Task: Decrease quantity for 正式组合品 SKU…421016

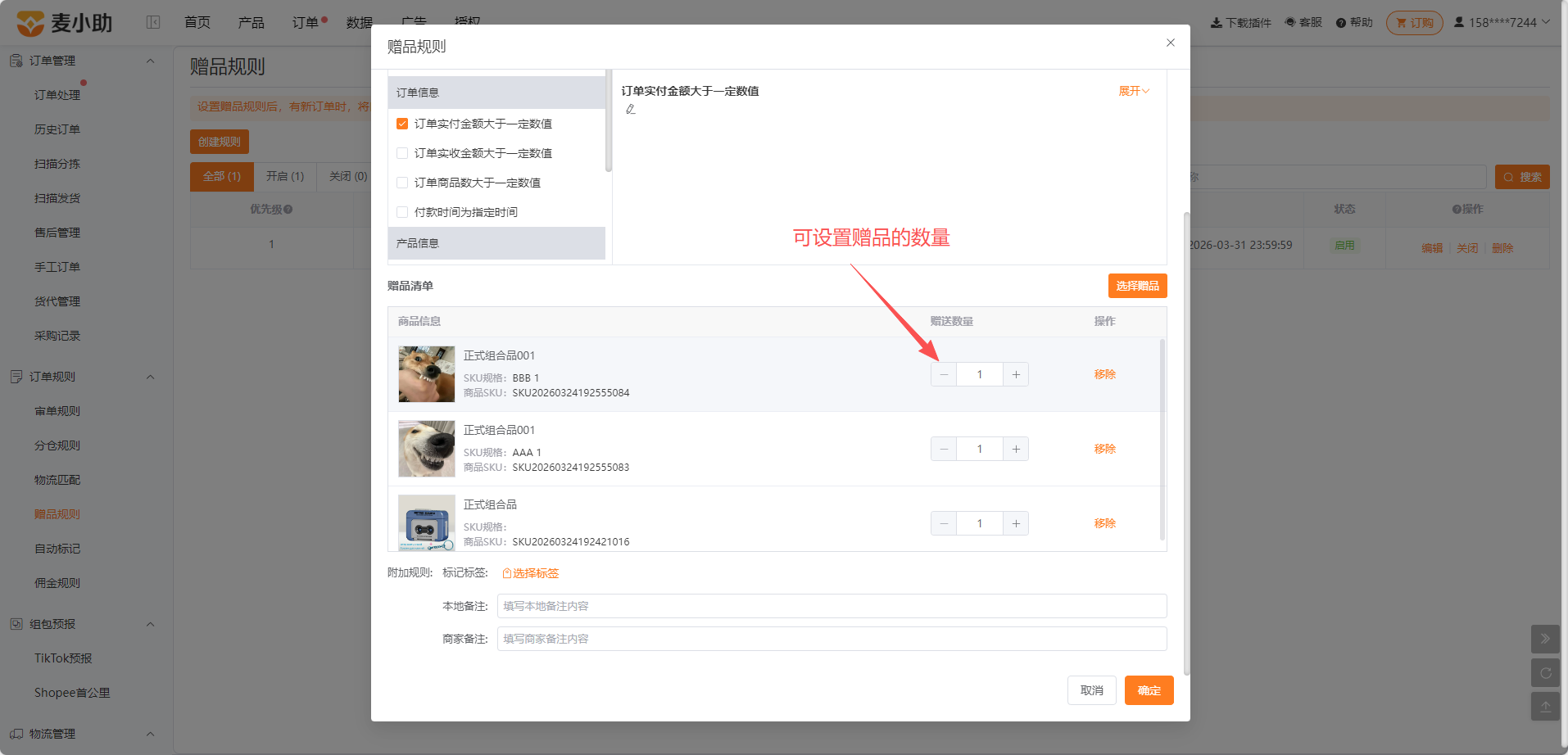Action: point(944,523)
